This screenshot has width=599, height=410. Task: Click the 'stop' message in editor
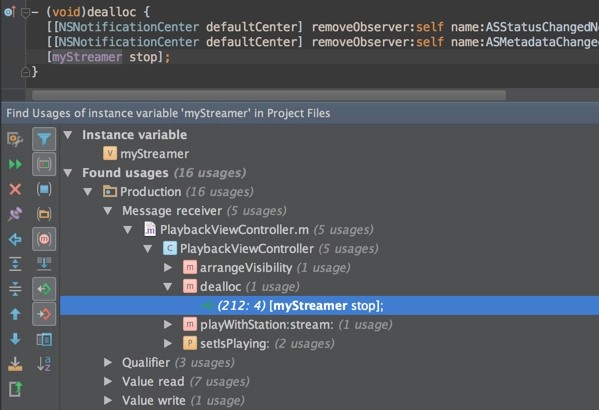(143, 57)
